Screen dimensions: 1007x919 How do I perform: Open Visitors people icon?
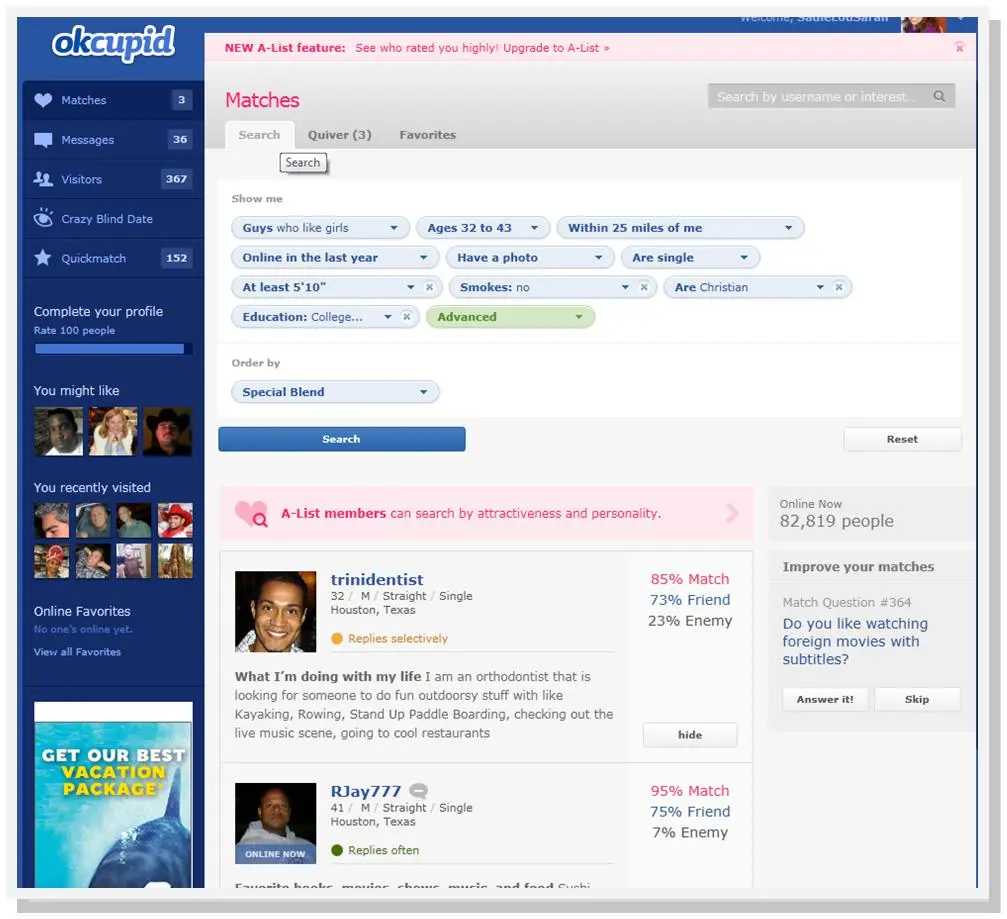pos(43,179)
